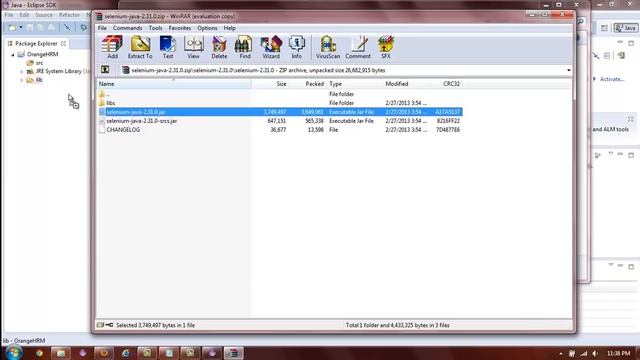The image size is (640, 360).
Task: Select selenium-java-2.31.0-srcs.jar file
Action: click(x=280, y=121)
